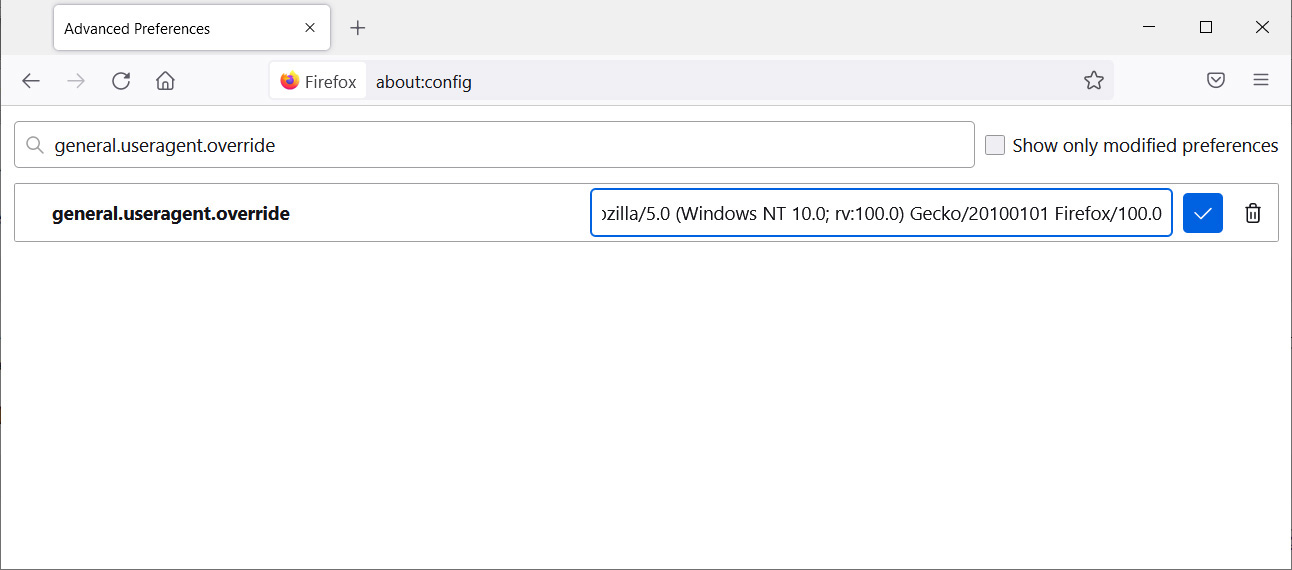
Task: Open the Save to Pocket icon
Action: 1216,81
